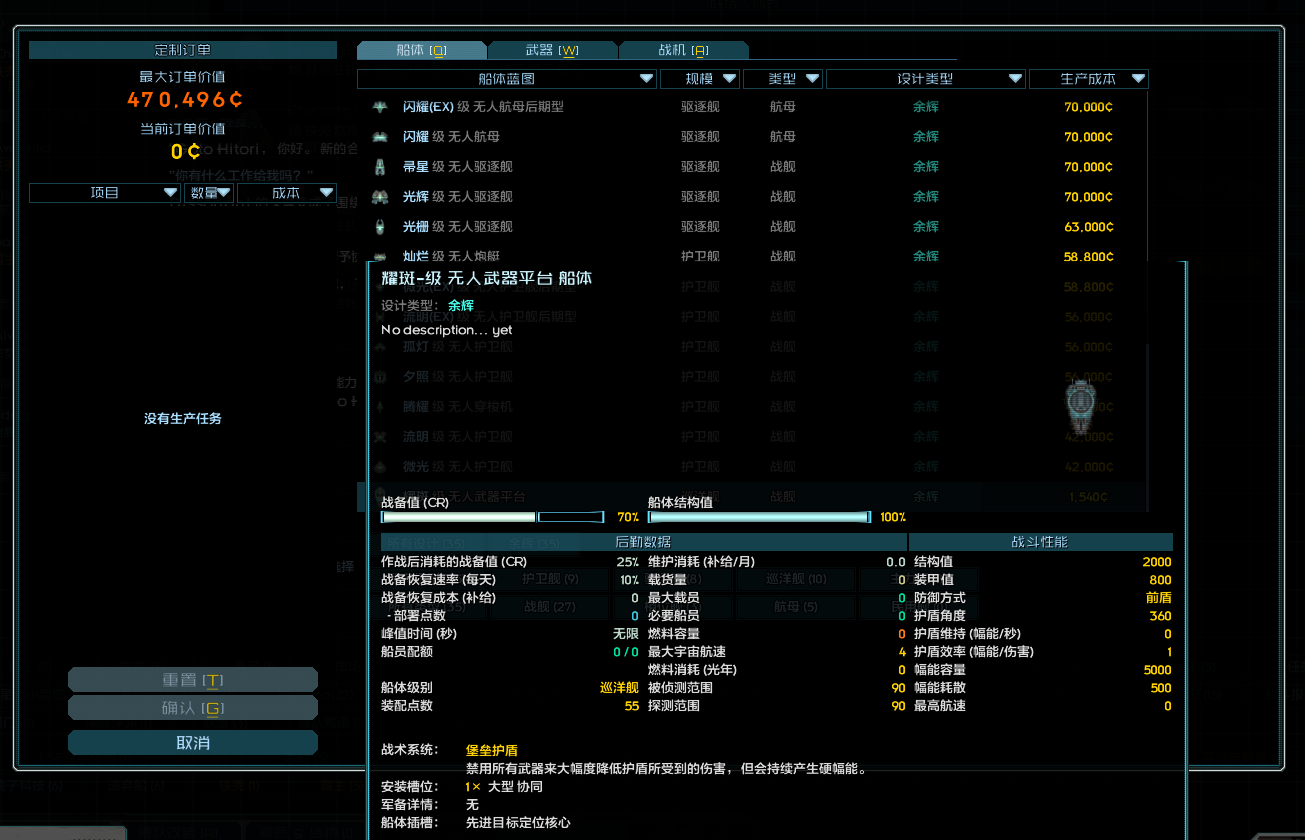Sort by 生产成本 column header
The width and height of the screenshot is (1305, 840).
point(1088,79)
